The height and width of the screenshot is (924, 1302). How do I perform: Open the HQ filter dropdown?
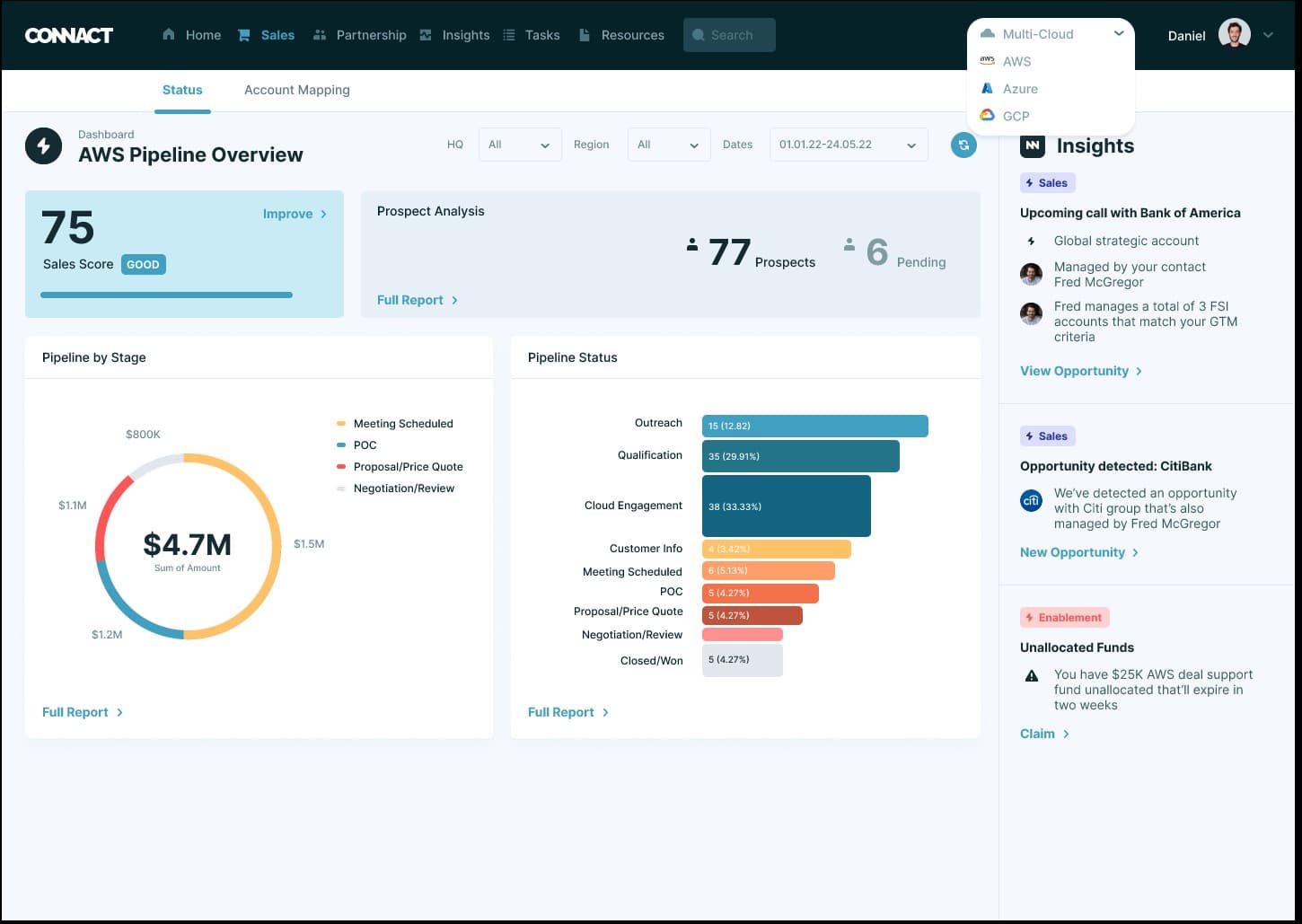pyautogui.click(x=519, y=145)
